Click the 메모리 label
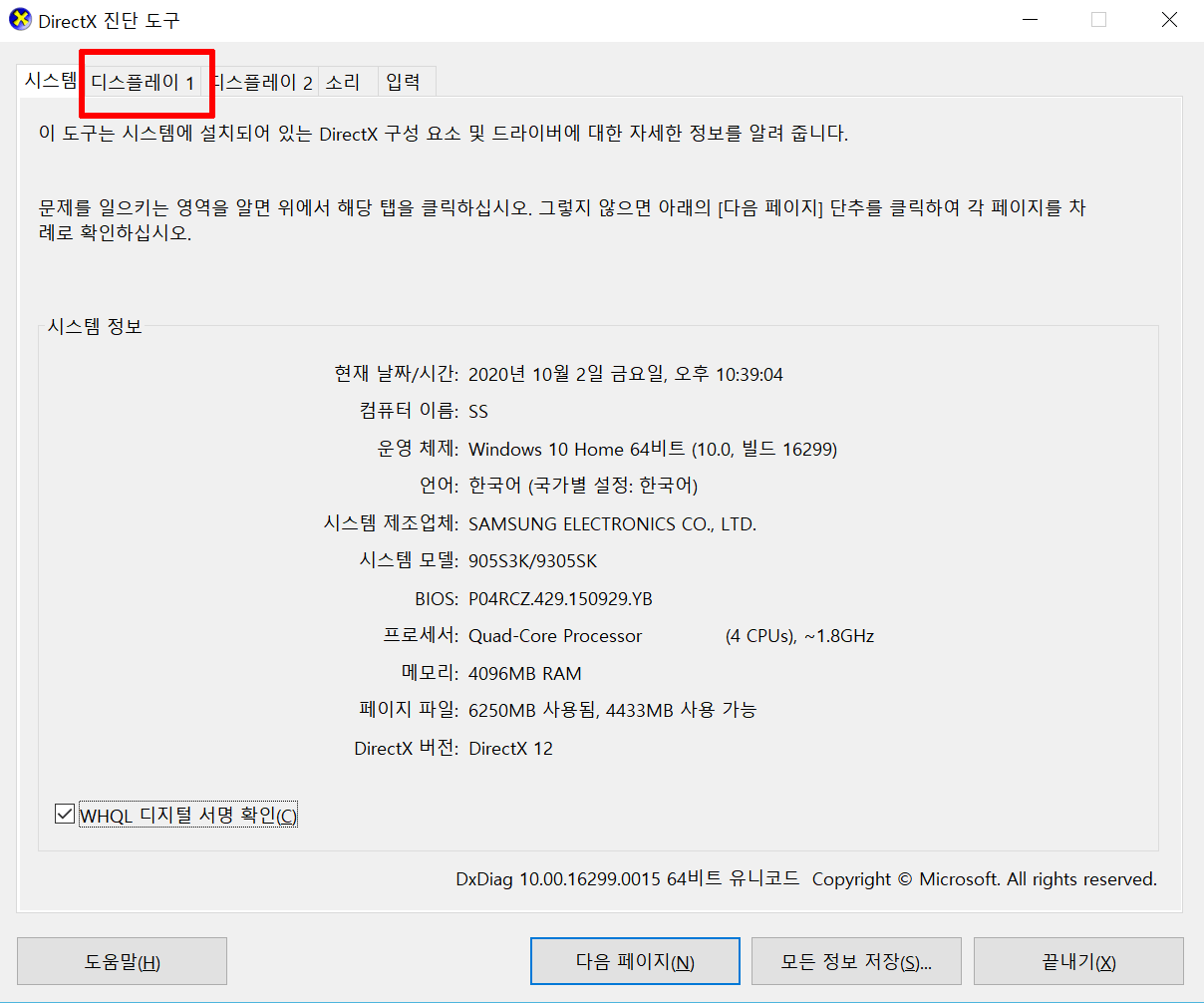 click(431, 674)
